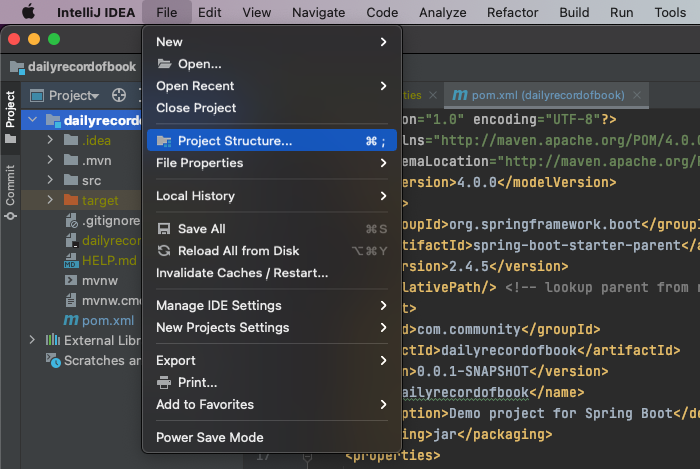Expand the .mvn folder
This screenshot has height=469, width=700.
50,160
